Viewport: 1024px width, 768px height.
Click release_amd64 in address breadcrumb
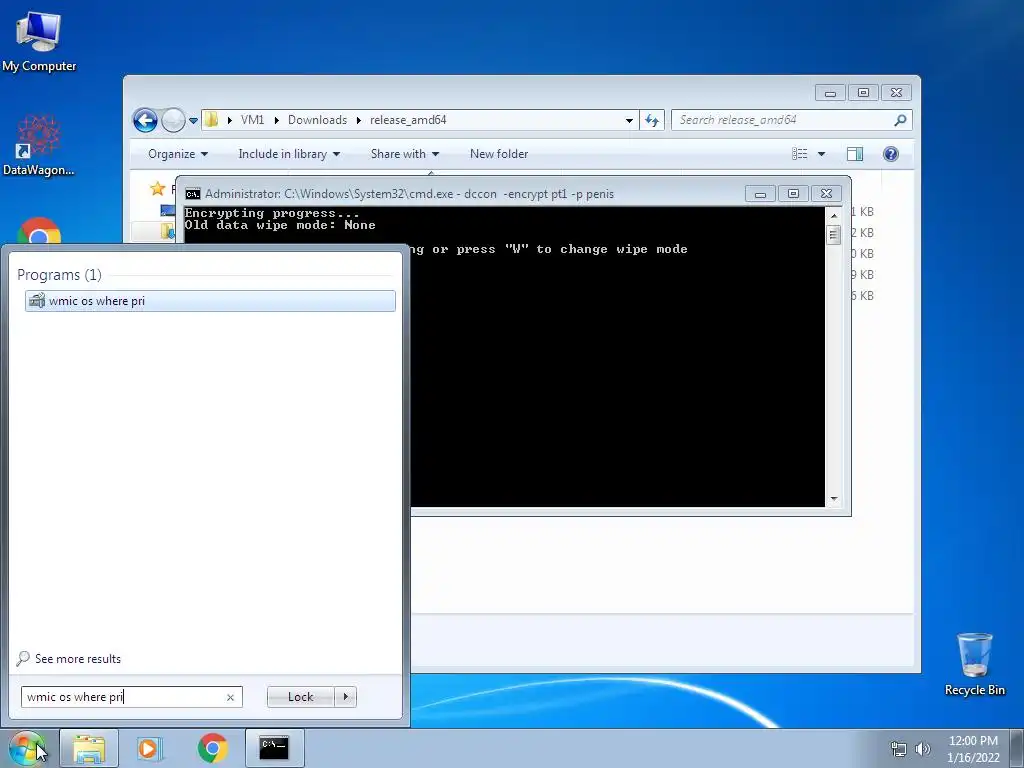(408, 120)
